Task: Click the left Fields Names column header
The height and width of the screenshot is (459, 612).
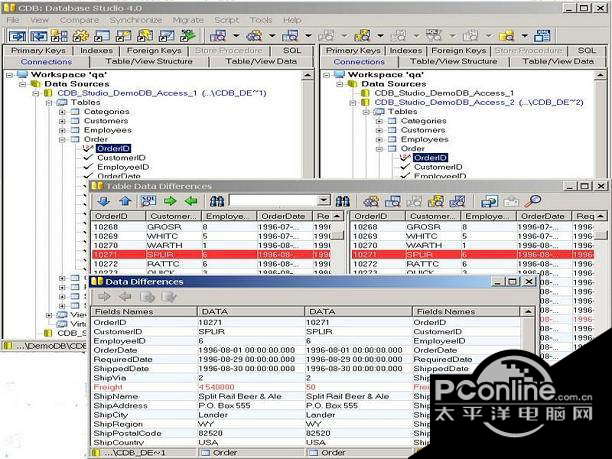Action: (144, 311)
